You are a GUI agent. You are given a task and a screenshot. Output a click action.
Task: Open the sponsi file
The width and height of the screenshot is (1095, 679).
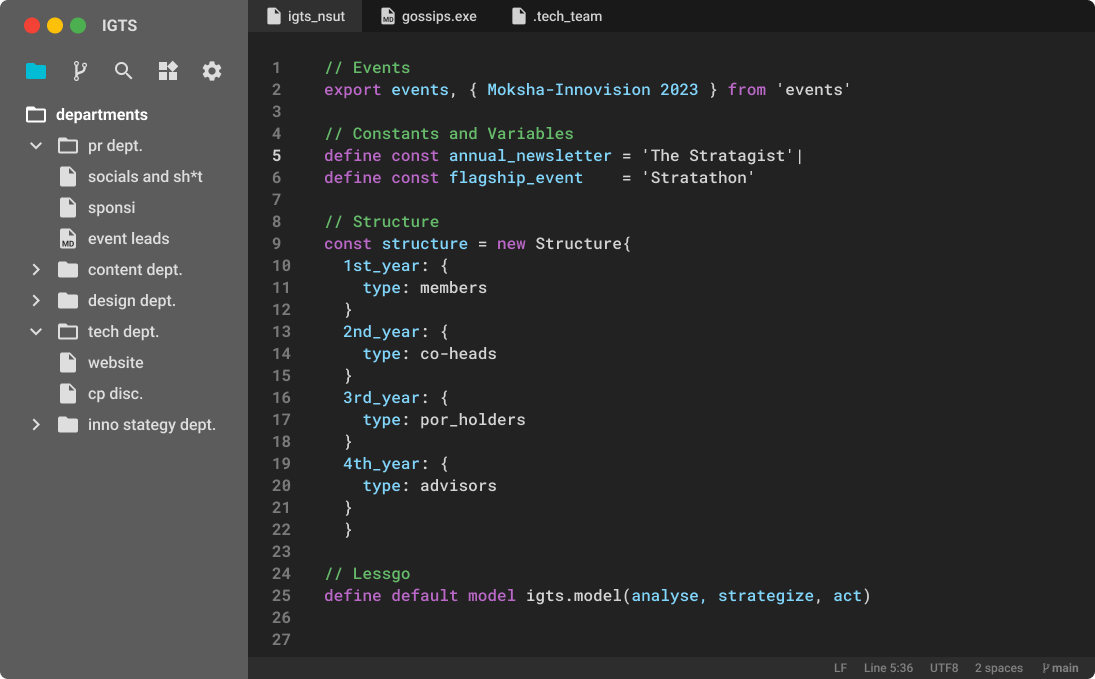[112, 207]
